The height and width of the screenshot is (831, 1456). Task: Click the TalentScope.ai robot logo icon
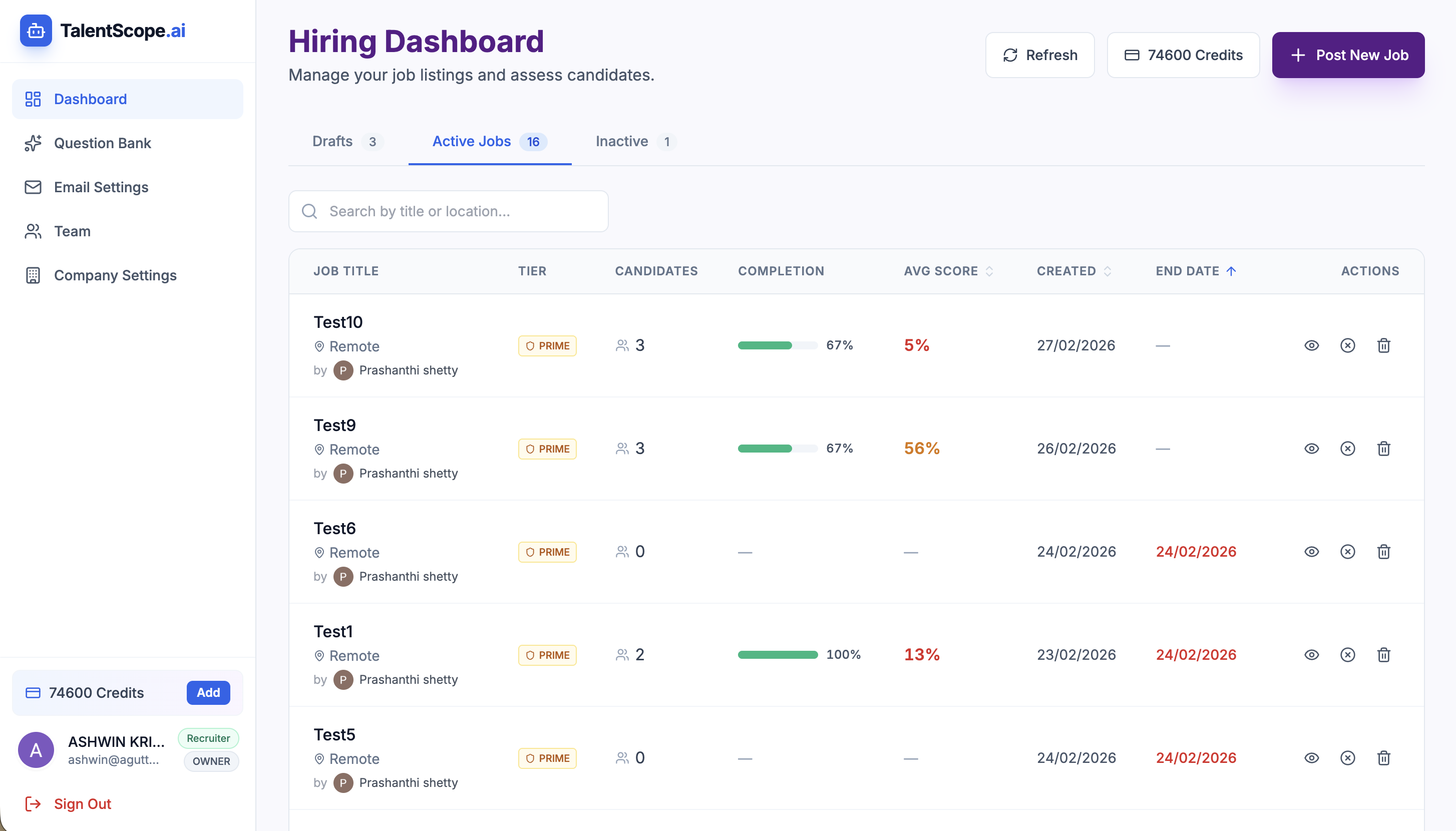(36, 31)
